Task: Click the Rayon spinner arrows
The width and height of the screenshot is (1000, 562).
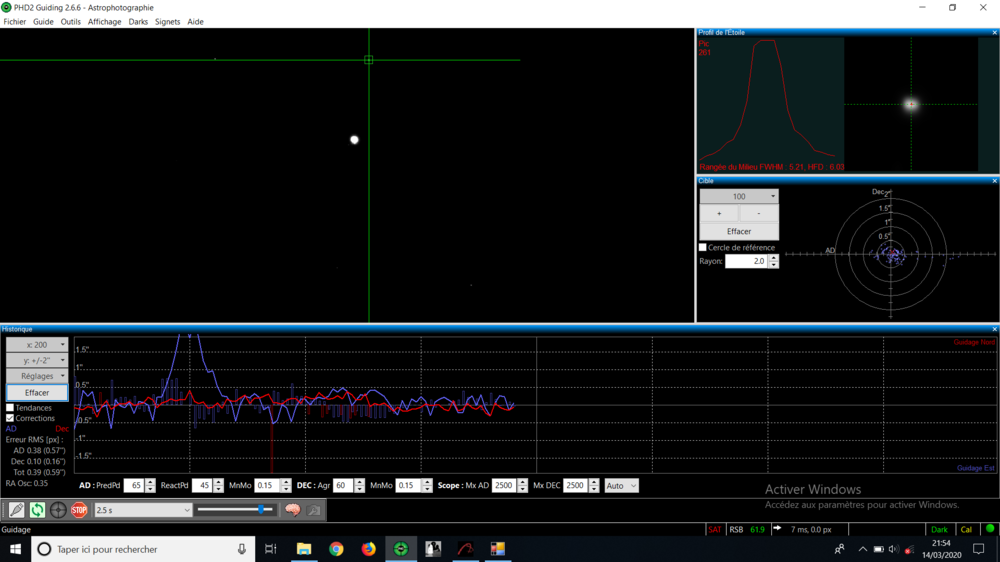Action: tap(774, 261)
